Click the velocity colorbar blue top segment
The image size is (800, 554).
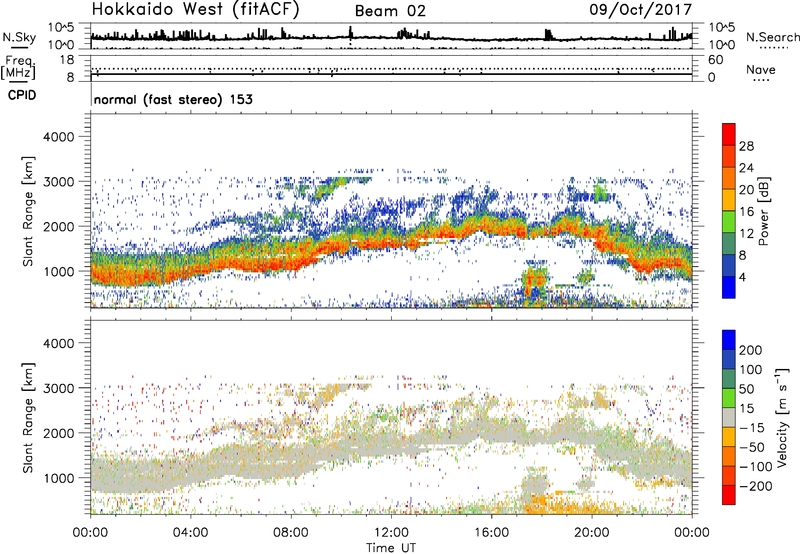tap(729, 340)
